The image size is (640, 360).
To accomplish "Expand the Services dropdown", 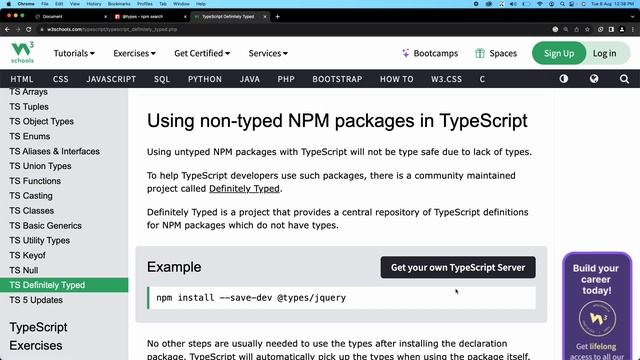I will click(x=268, y=53).
